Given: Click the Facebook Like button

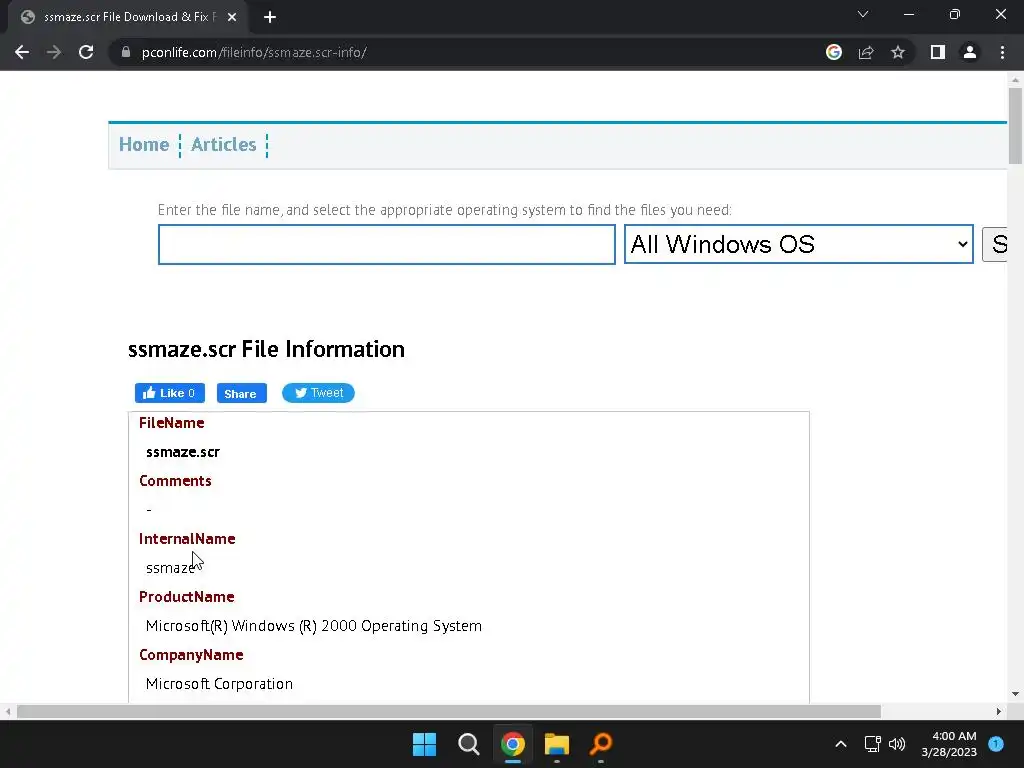Looking at the screenshot, I should [x=170, y=393].
